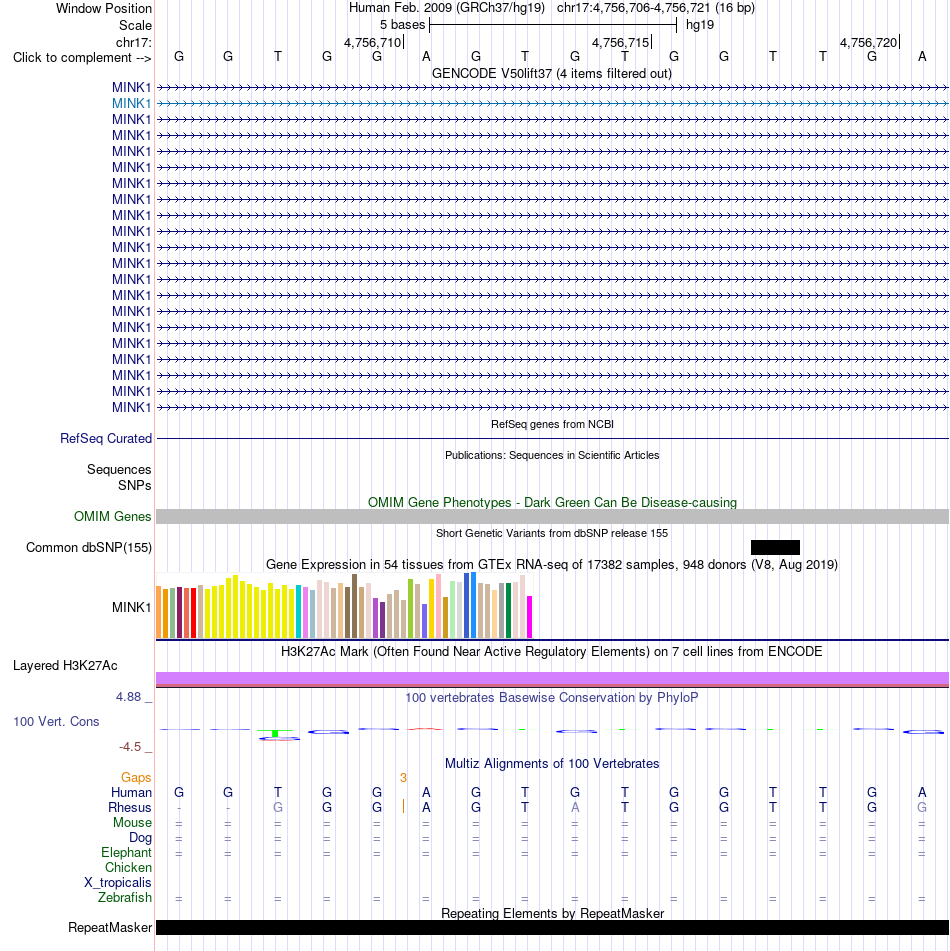Image resolution: width=950 pixels, height=951 pixels.
Task: Click the Short Genetic Variants from dbSNP title
Action: pos(552,533)
